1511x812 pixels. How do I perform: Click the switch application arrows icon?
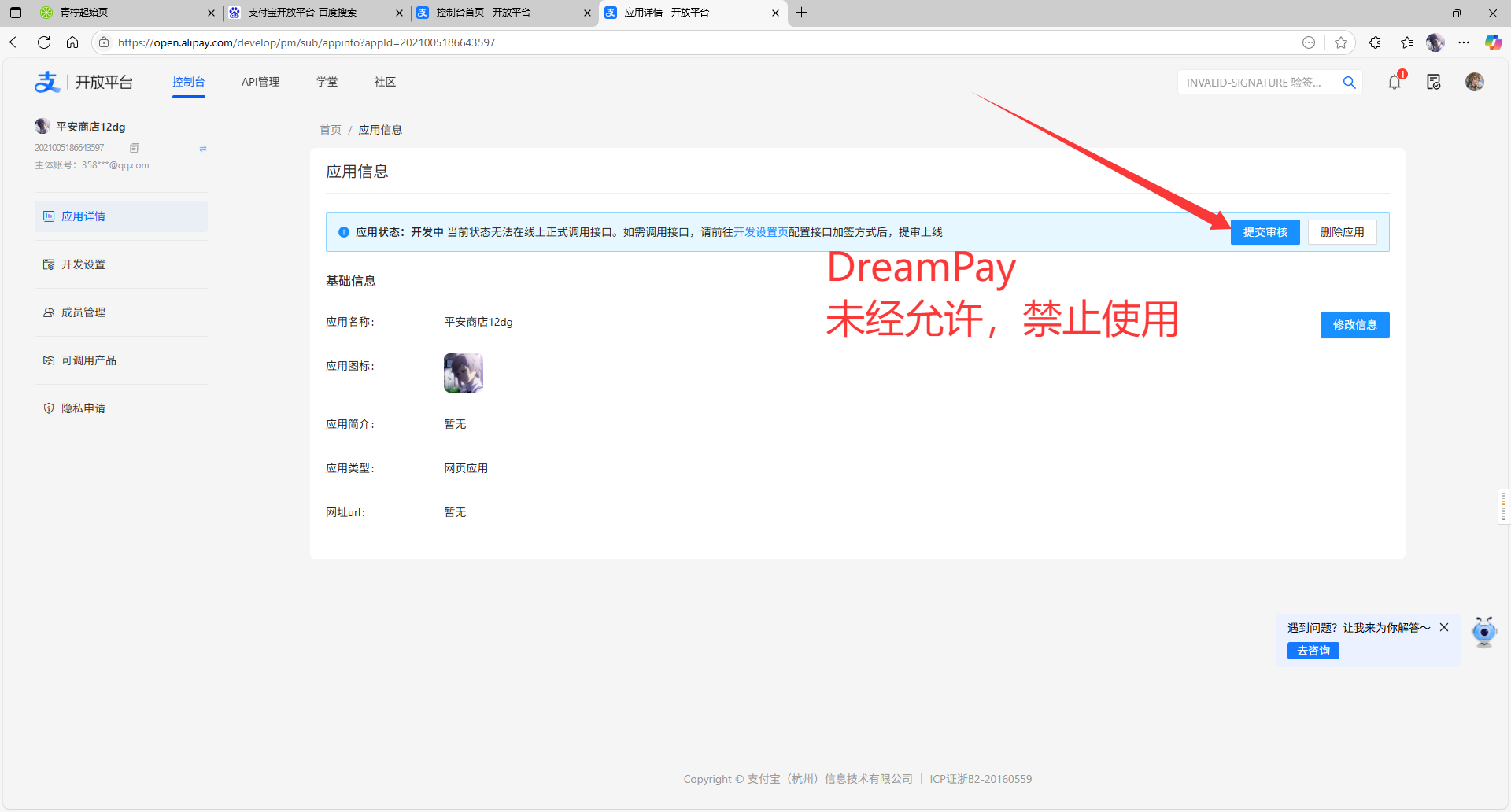point(202,148)
